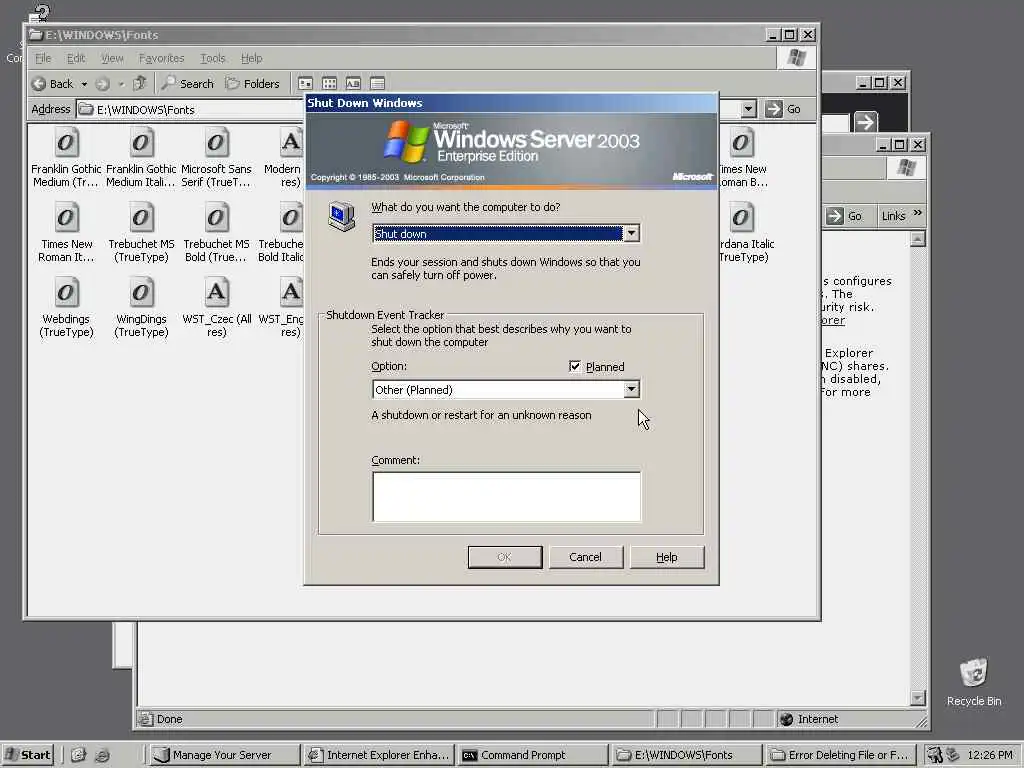Select WingDings (TrueType) font icon
Viewport: 1024px width, 768px height.
pyautogui.click(x=141, y=293)
